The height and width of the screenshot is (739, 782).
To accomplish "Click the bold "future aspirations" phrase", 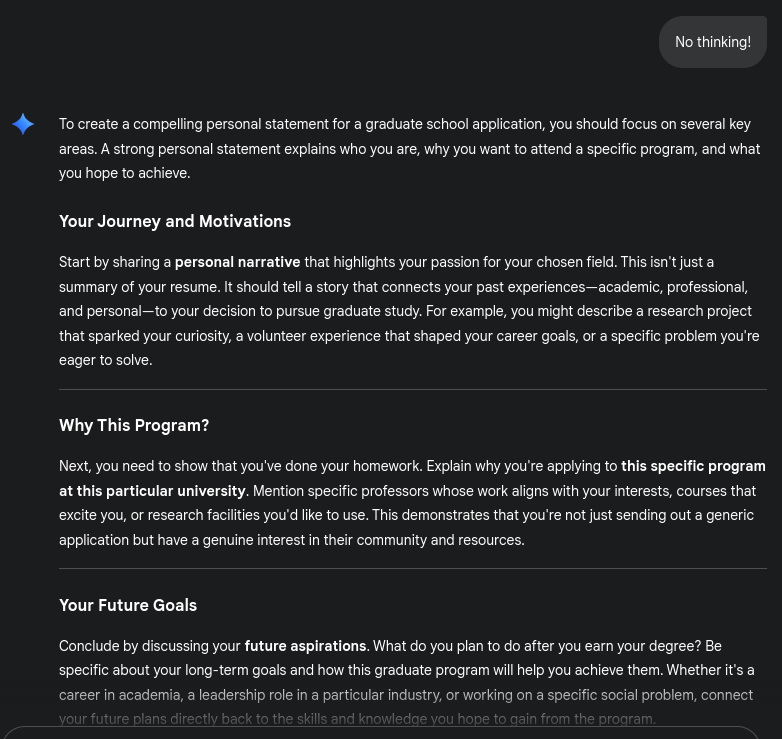I will click(x=305, y=646).
